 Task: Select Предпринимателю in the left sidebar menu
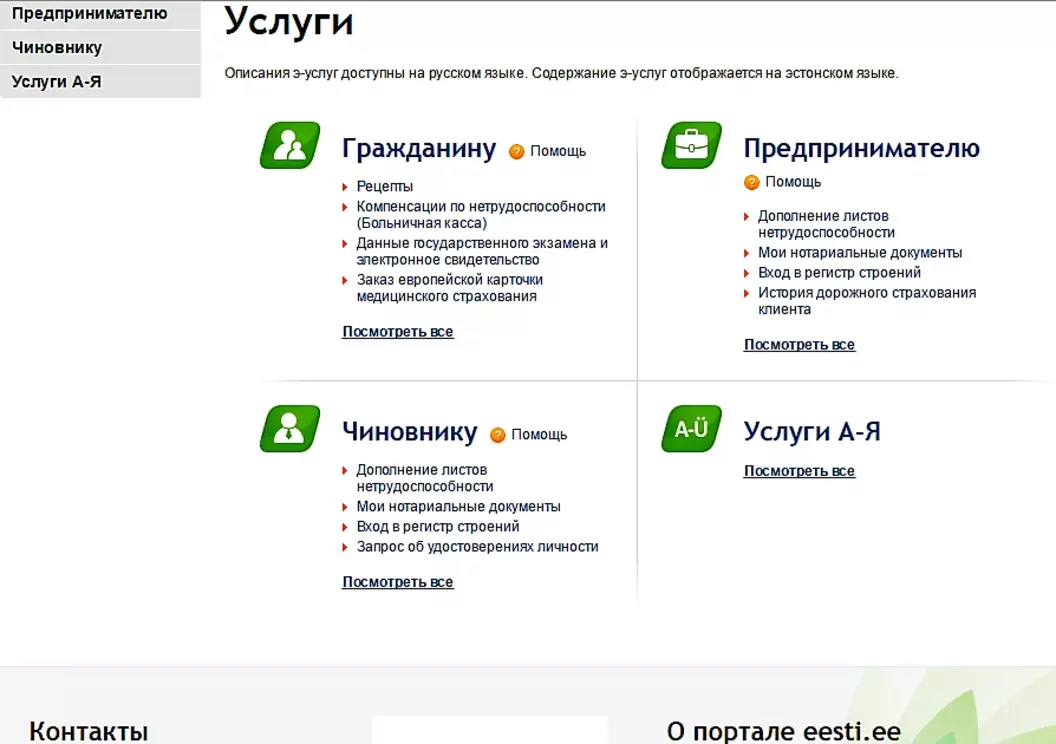[x=89, y=14]
